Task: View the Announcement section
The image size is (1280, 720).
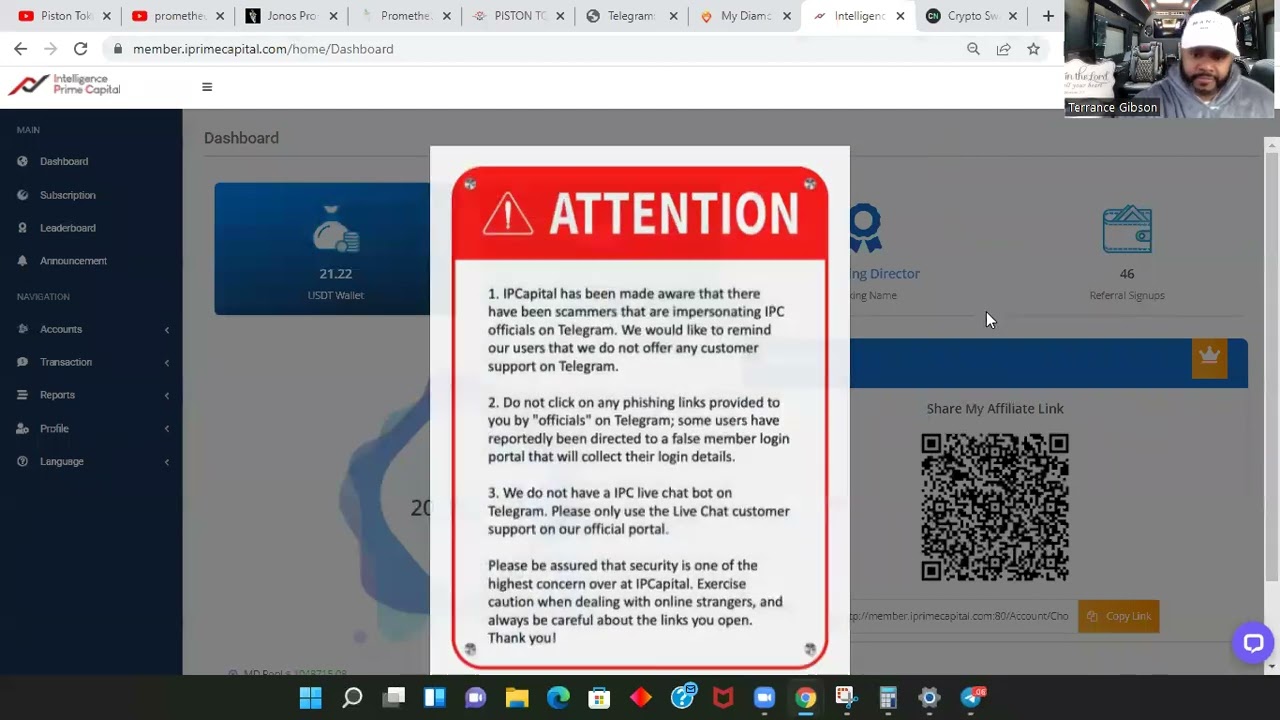Action: 73,261
